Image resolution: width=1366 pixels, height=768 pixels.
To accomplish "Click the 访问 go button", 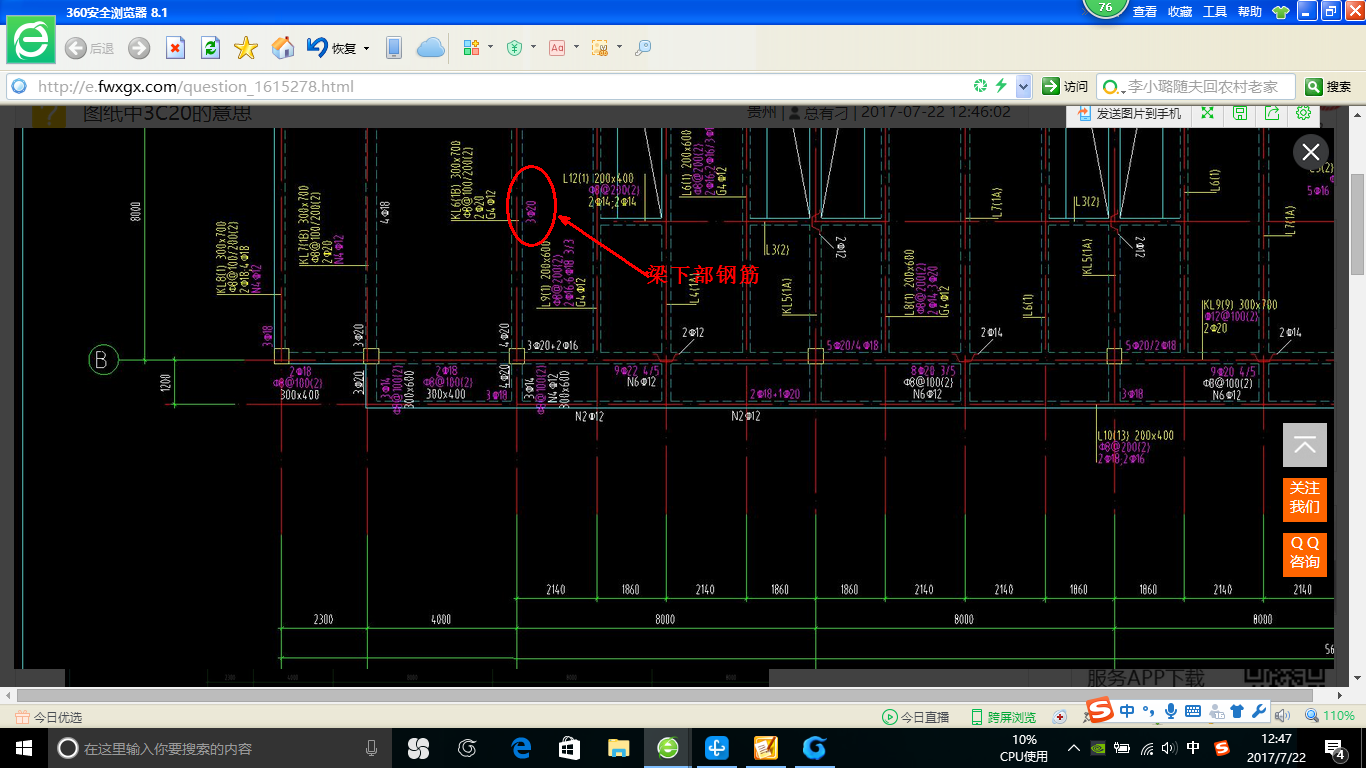I will 1065,87.
